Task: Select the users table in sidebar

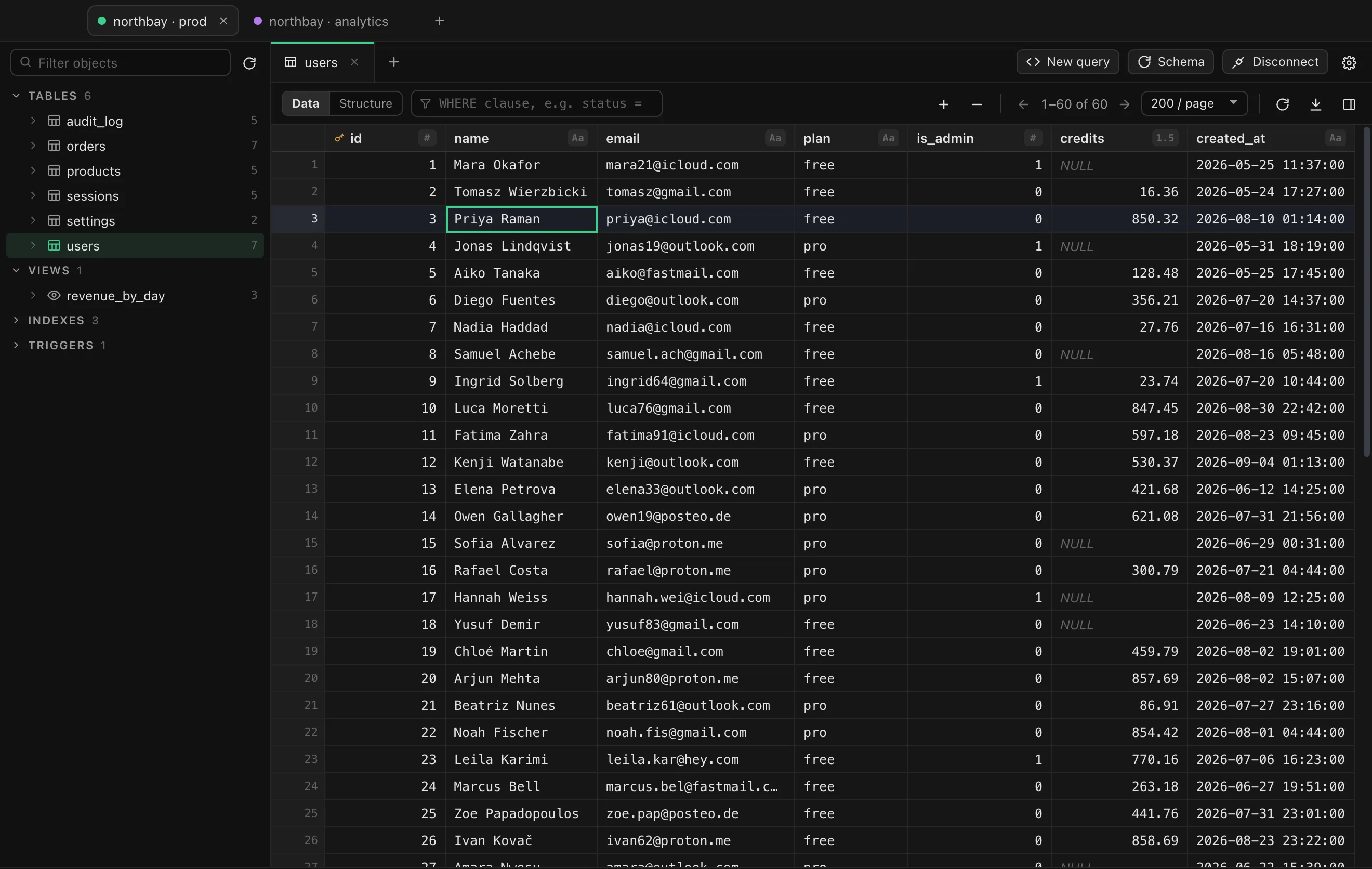Action: 135,246
